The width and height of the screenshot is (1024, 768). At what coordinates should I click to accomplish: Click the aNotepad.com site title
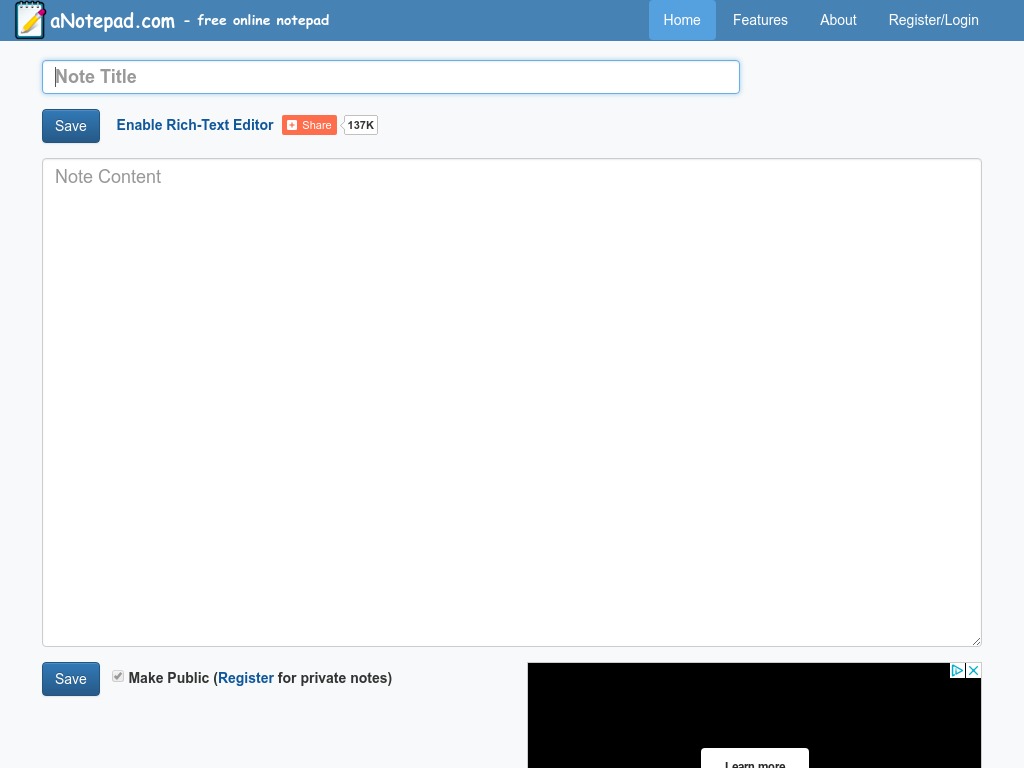113,21
